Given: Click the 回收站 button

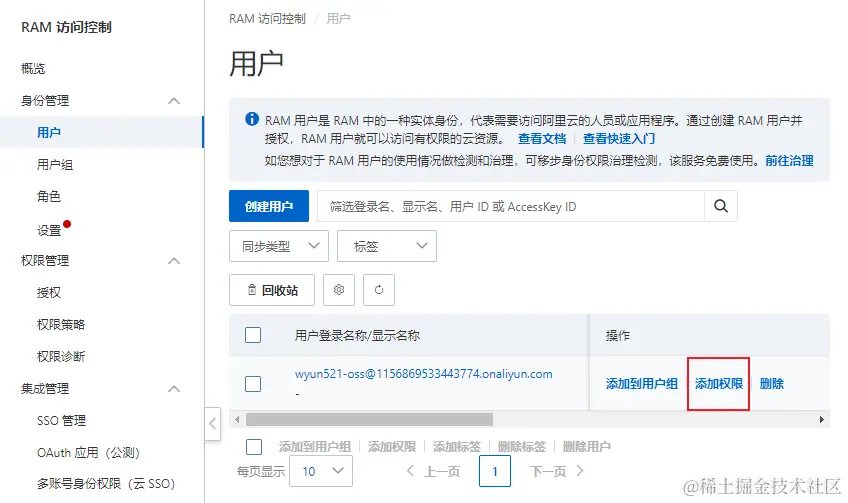Looking at the screenshot, I should [272, 290].
